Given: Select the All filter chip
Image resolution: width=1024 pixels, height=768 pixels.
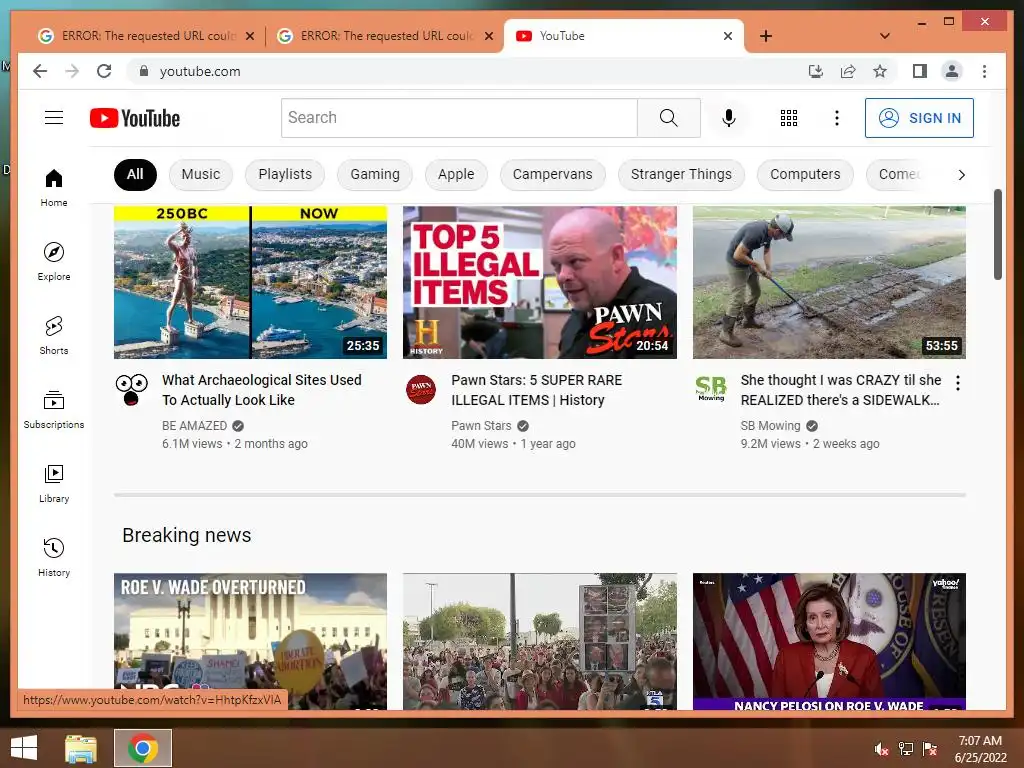Looking at the screenshot, I should pyautogui.click(x=135, y=174).
